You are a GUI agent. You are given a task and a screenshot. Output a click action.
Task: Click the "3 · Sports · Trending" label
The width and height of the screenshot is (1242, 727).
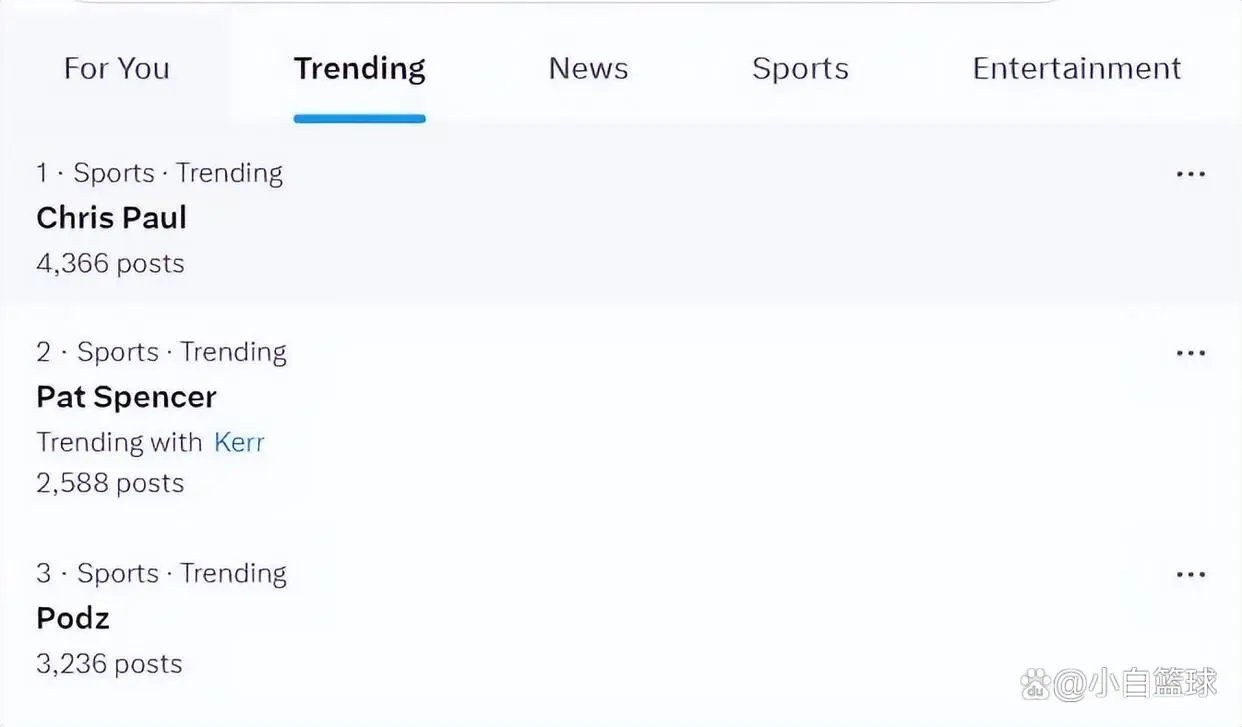161,573
